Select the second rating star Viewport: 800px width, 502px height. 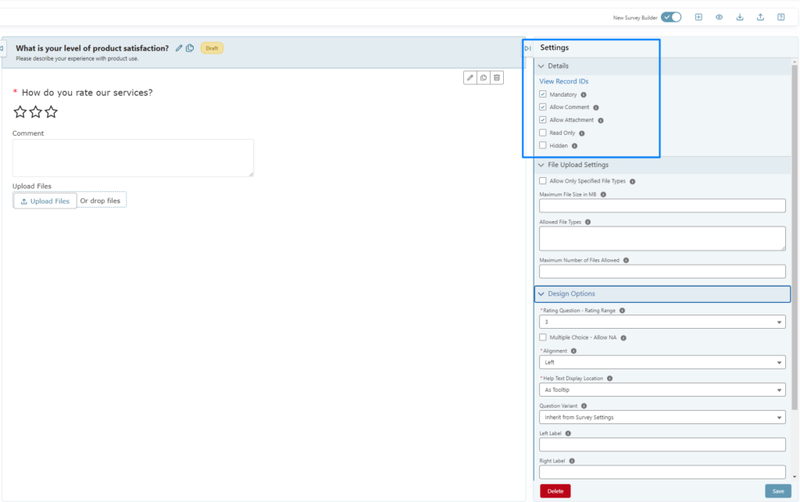tap(36, 112)
